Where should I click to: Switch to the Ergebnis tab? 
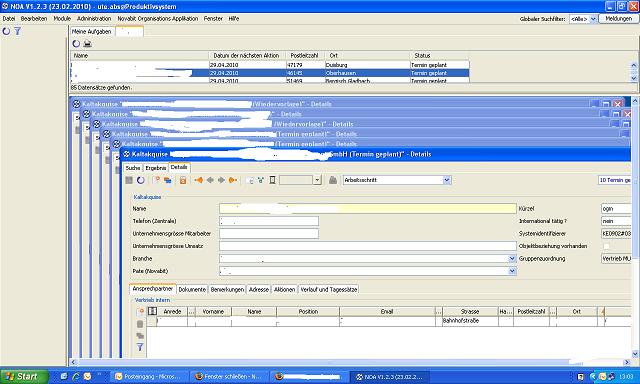click(x=156, y=168)
